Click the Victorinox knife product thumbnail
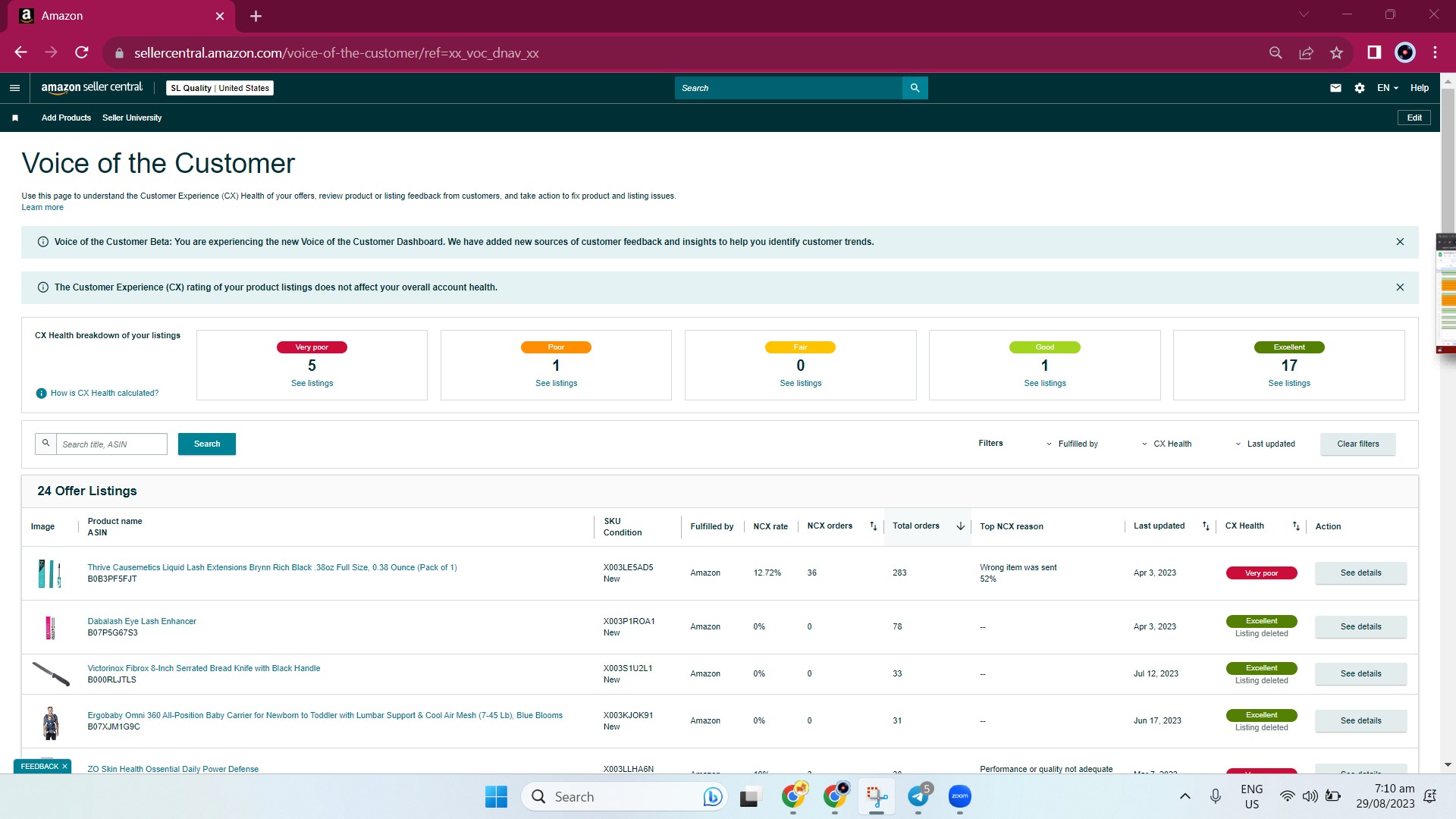This screenshot has height=819, width=1456. (51, 673)
